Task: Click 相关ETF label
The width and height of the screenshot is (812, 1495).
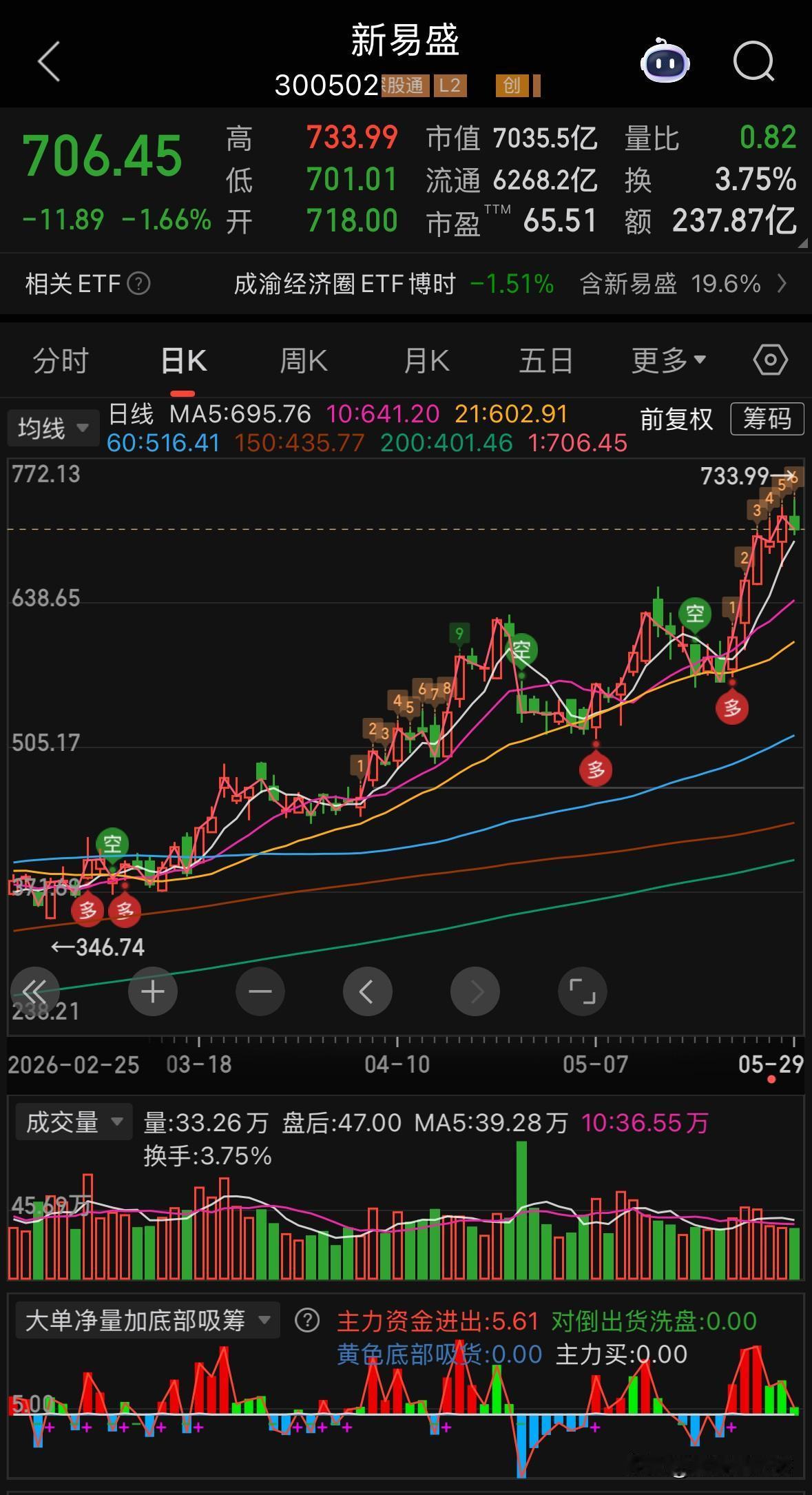Action: [x=73, y=283]
